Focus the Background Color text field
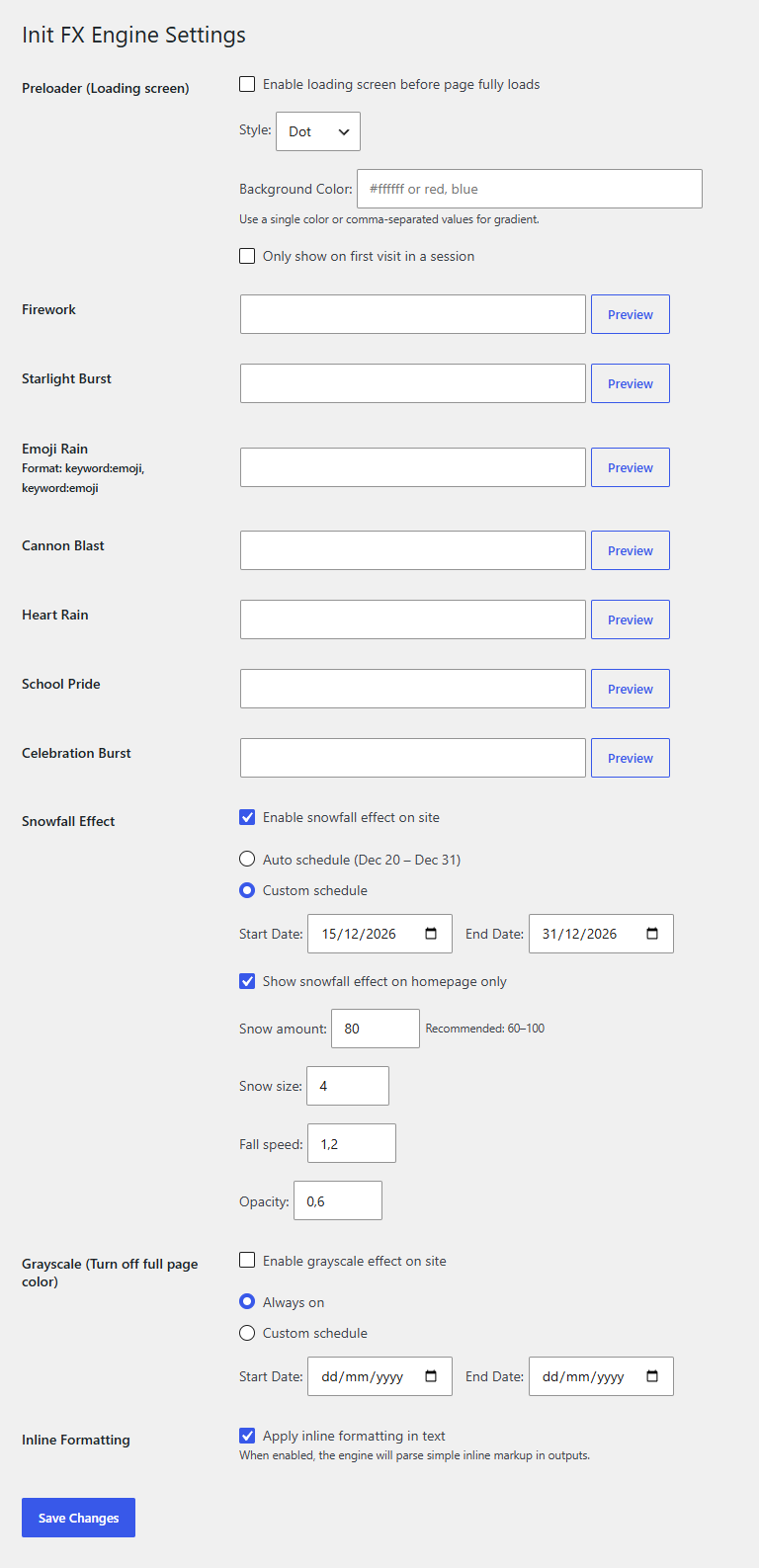The image size is (759, 1568). click(x=530, y=189)
